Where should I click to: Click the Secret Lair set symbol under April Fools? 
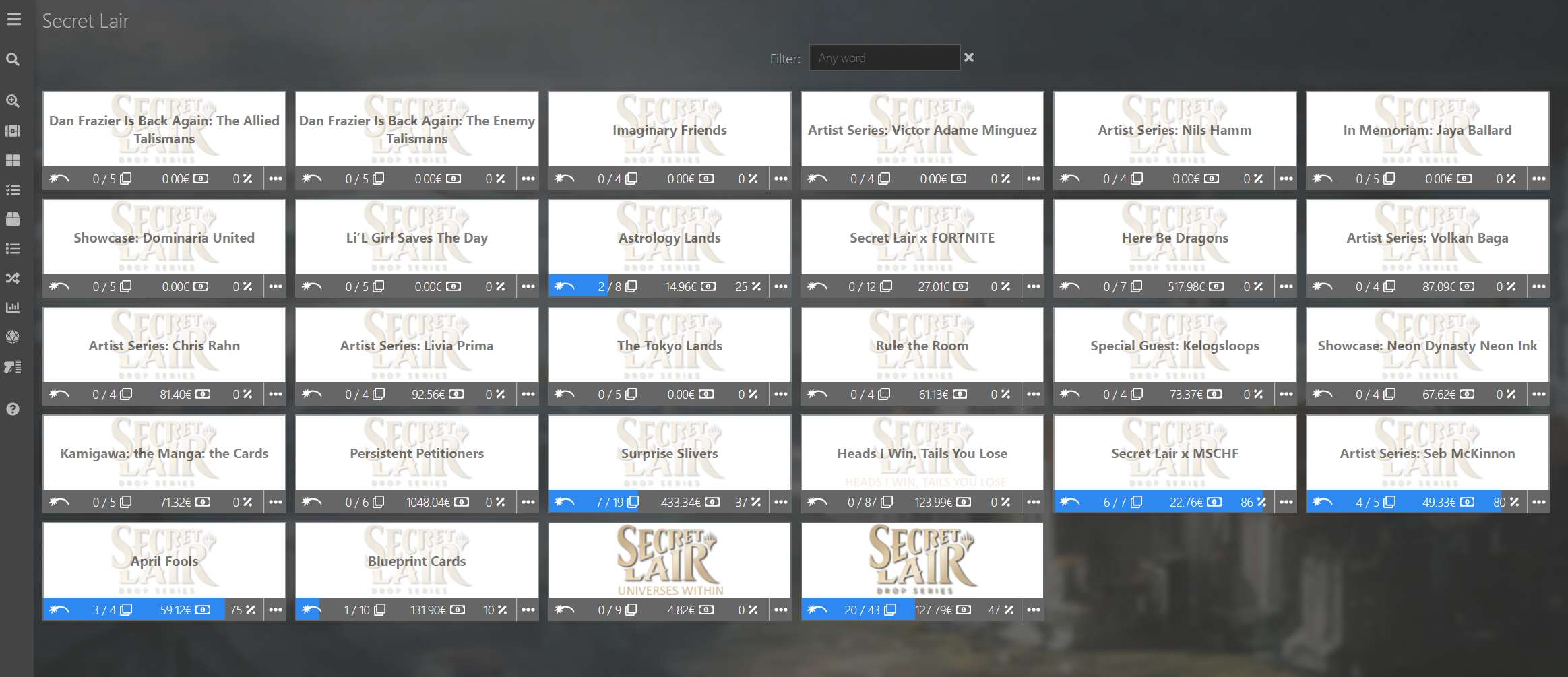59,610
